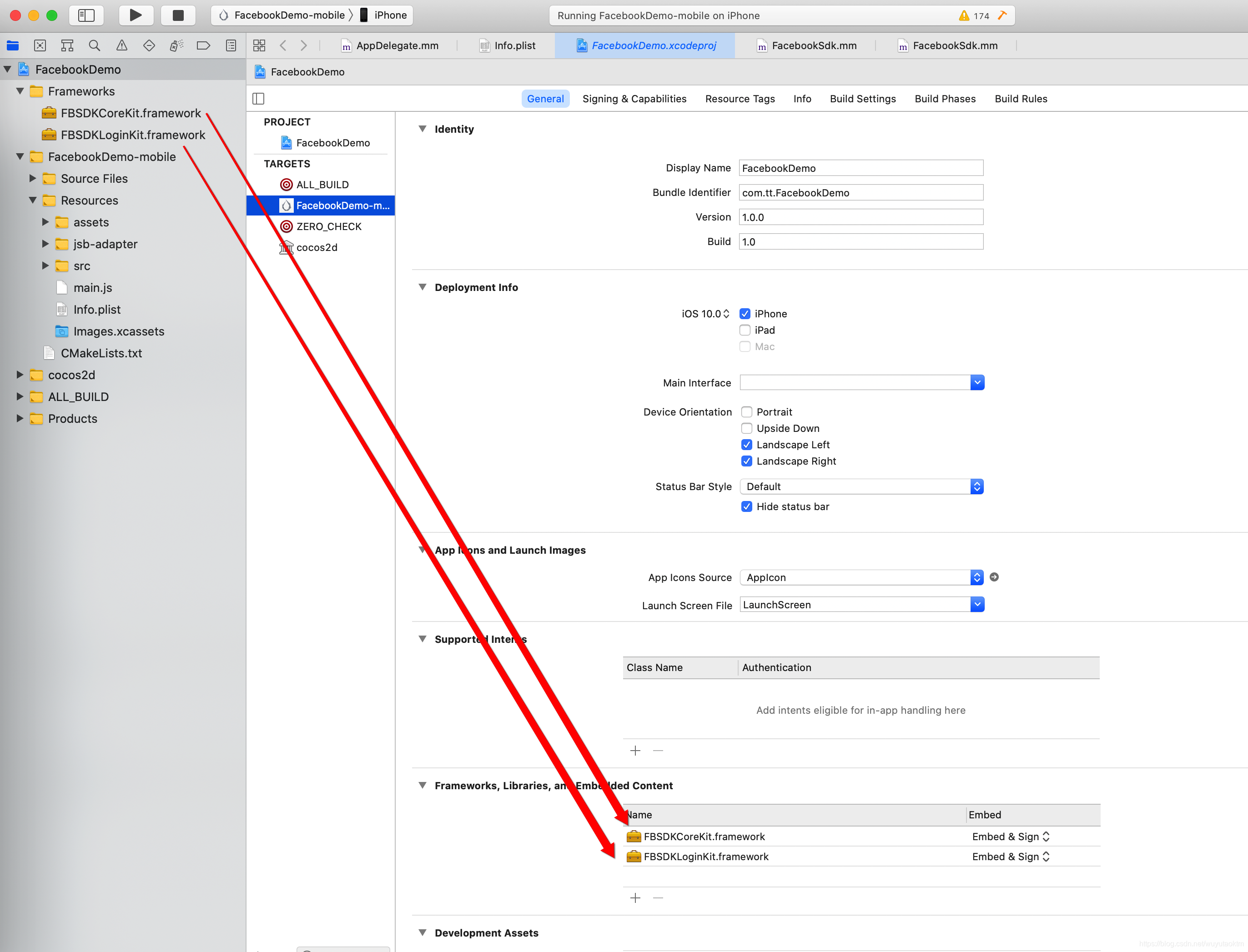The height and width of the screenshot is (952, 1248).
Task: Change embed option for FBSDKLoginKit.framework
Action: [x=1011, y=856]
